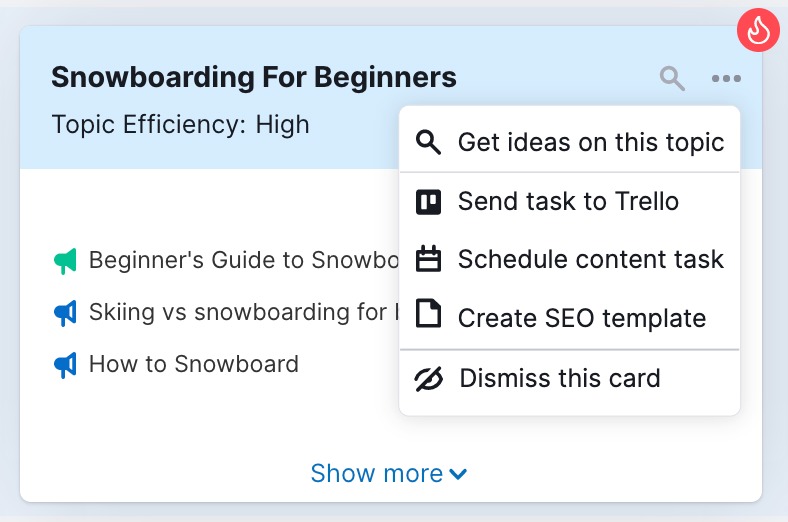Choose Get ideas on this topic

tap(590, 142)
